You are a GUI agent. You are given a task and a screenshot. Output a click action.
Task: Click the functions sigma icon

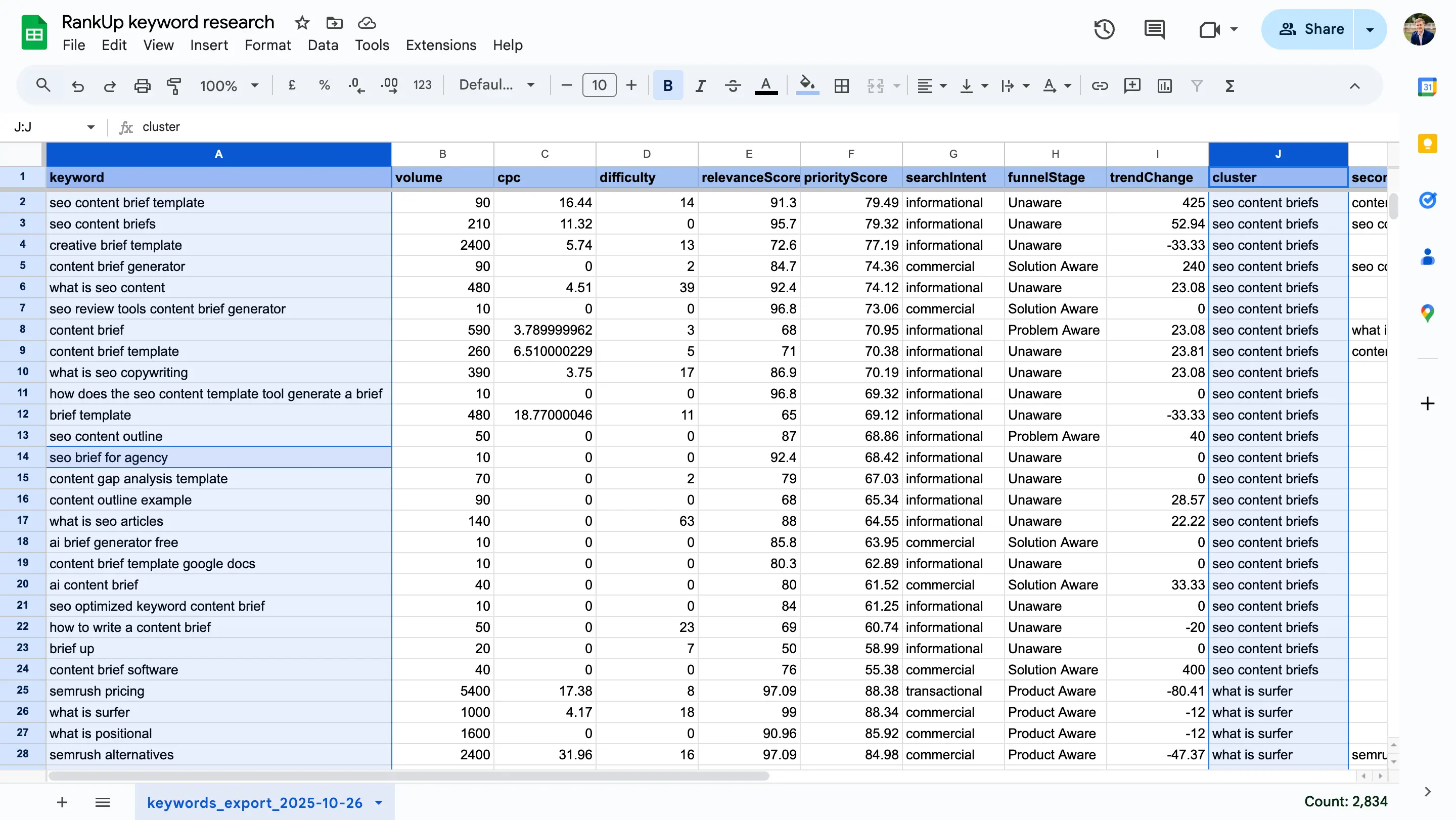point(1230,86)
